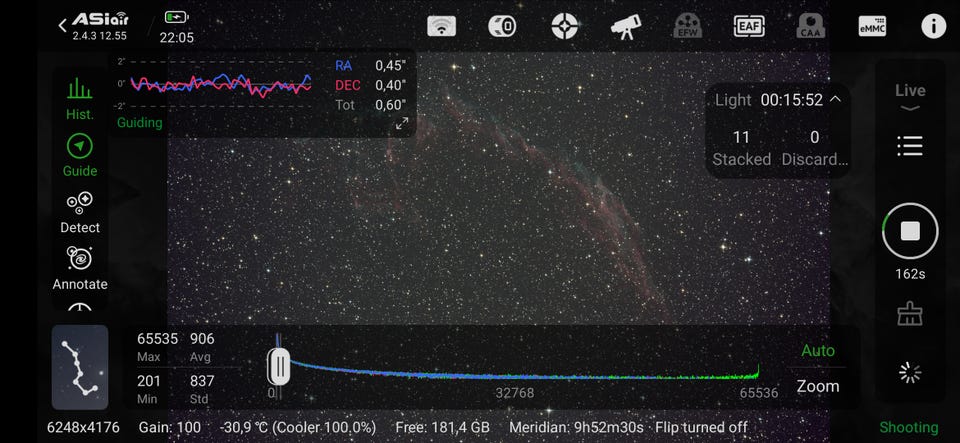This screenshot has width=960, height=443.
Task: Select the Detect stars tool
Action: coord(80,212)
